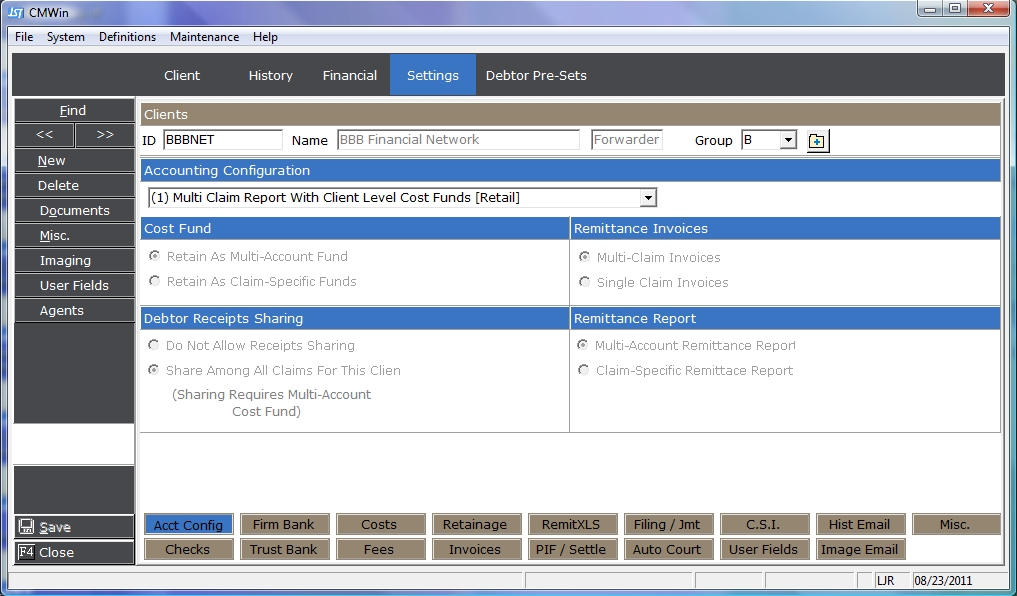The image size is (1017, 596).
Task: Open the Group dropdown list
Action: [x=788, y=141]
